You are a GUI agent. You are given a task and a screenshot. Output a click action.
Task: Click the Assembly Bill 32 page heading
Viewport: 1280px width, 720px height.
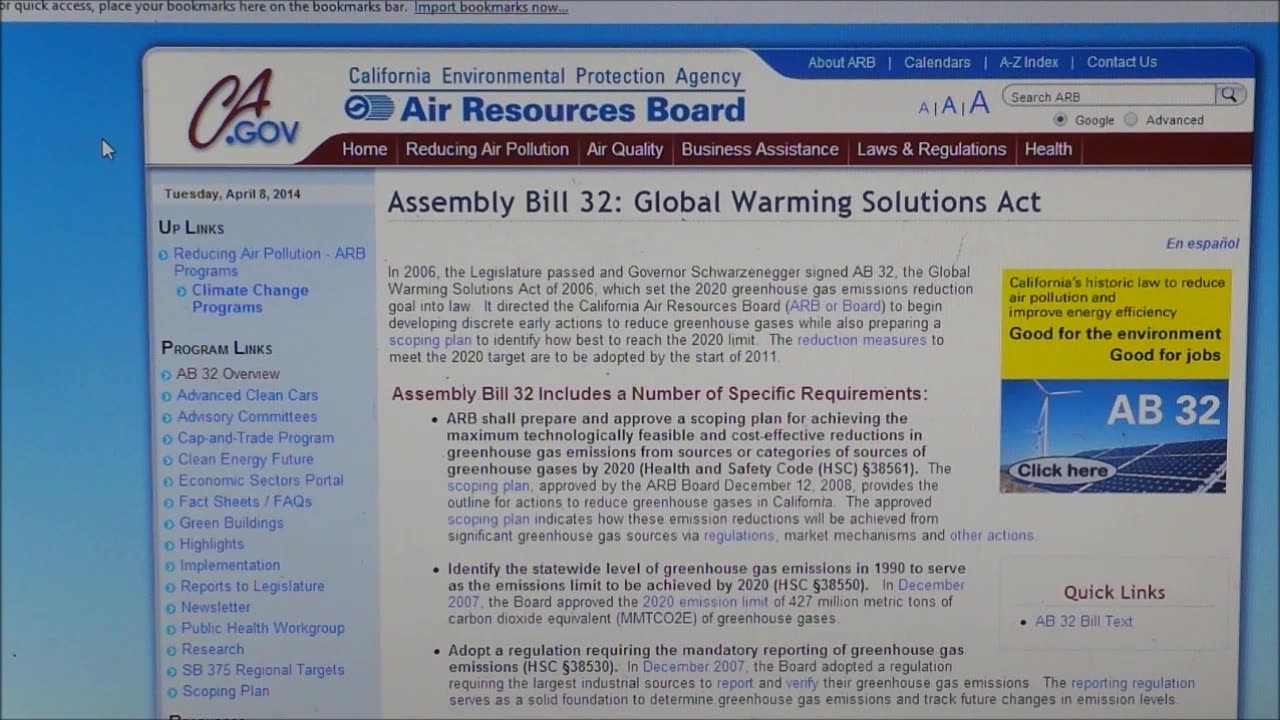click(x=714, y=202)
